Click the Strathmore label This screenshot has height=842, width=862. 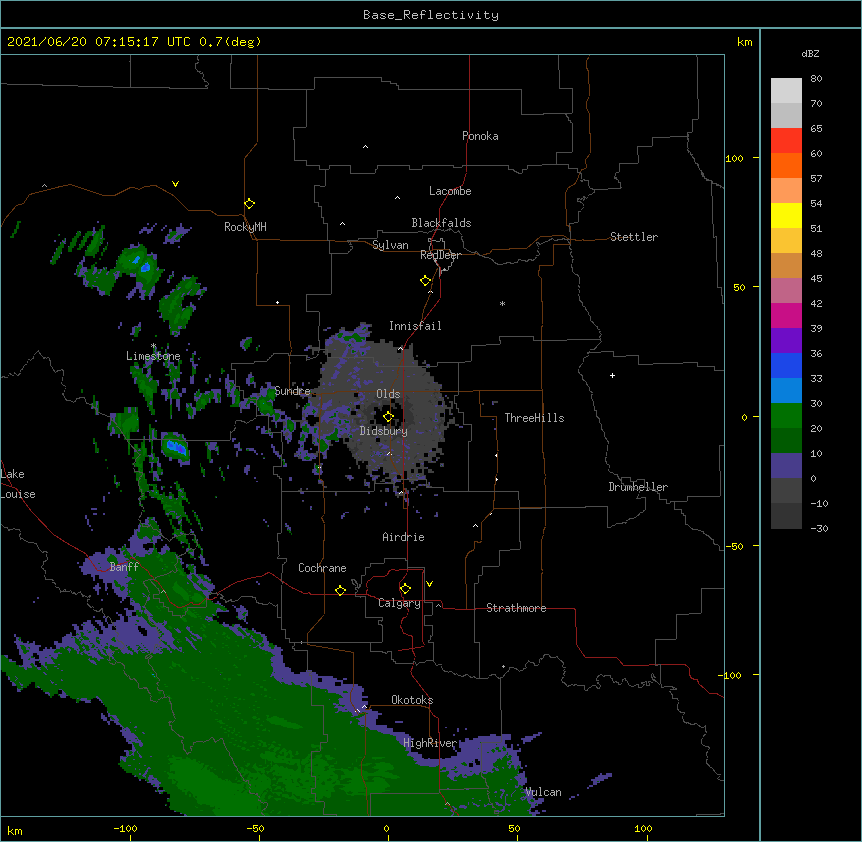coord(516,608)
